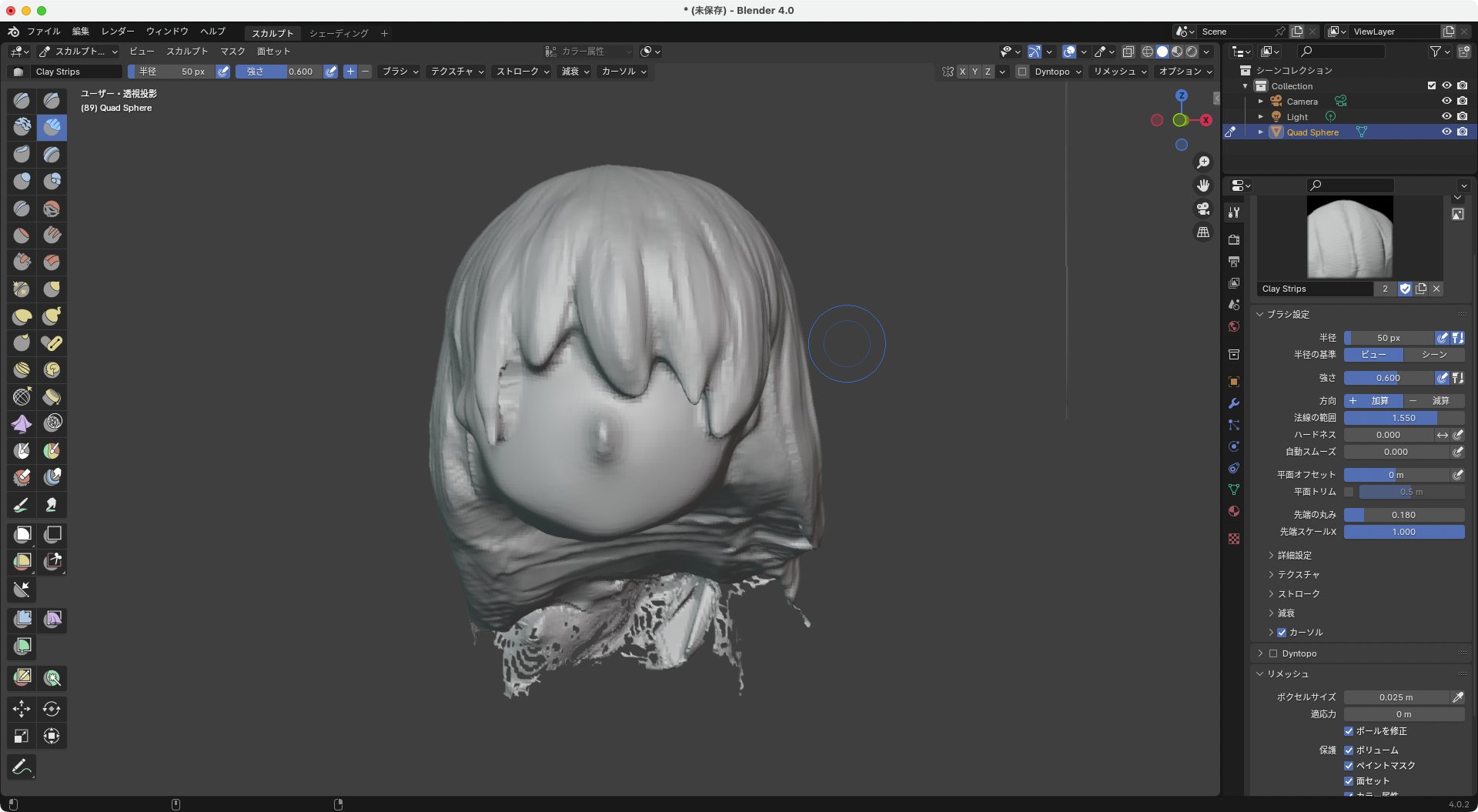This screenshot has width=1478, height=812.
Task: Open the レンダー menu
Action: (118, 32)
